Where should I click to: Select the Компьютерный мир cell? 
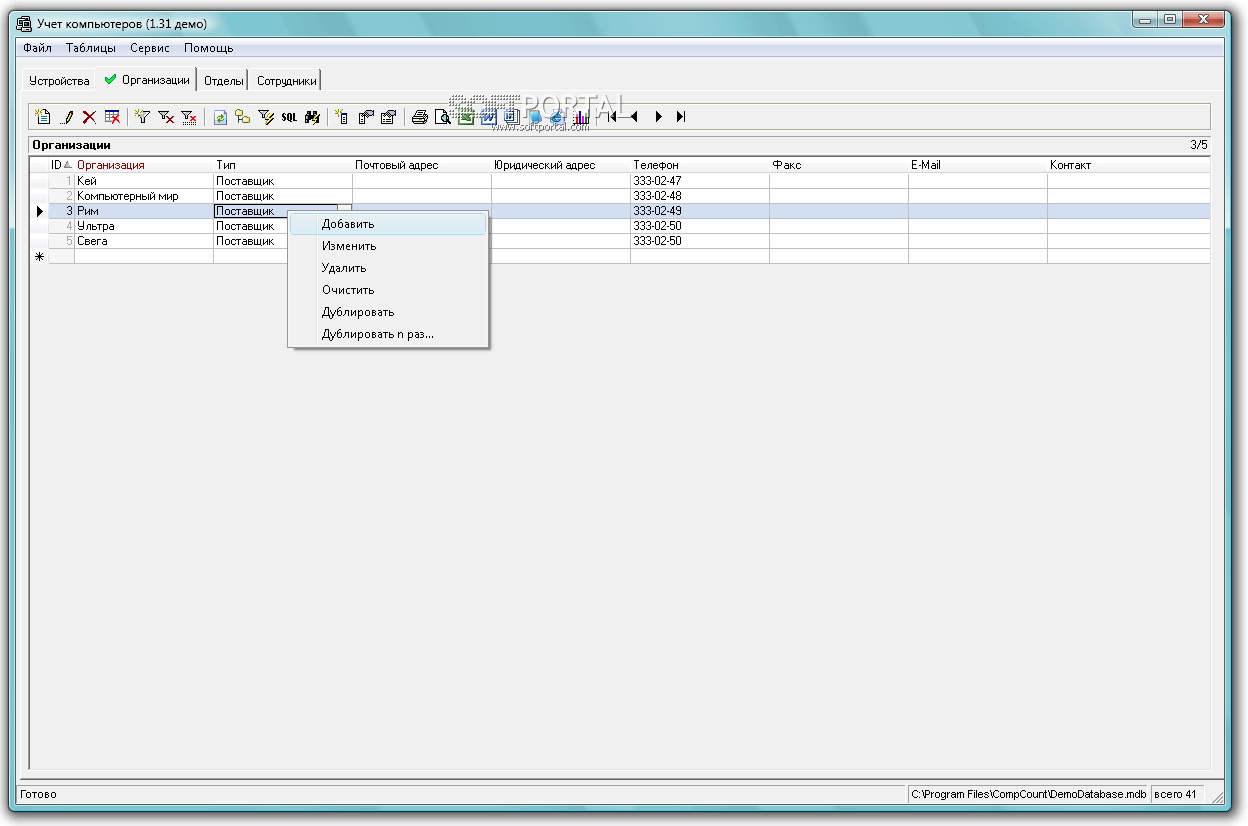point(144,196)
